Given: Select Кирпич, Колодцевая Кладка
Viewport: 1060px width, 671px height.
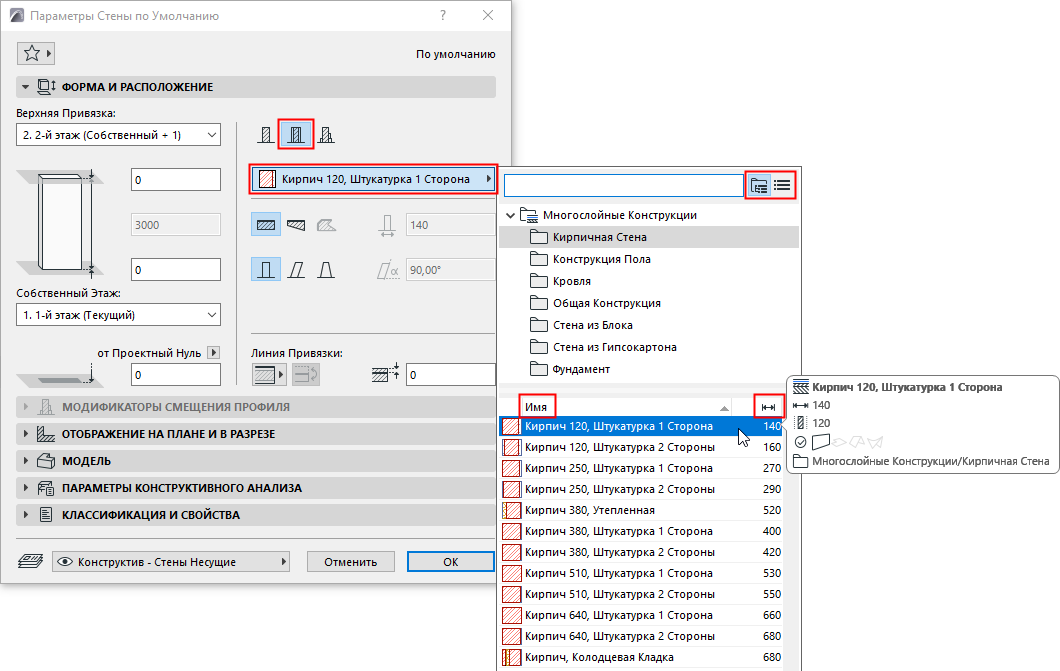Looking at the screenshot, I should point(641,657).
